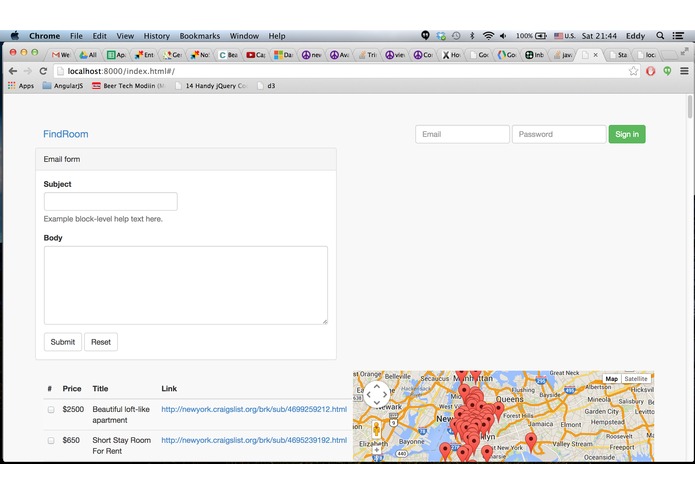Select the Map view button
695x494 pixels.
tap(612, 379)
